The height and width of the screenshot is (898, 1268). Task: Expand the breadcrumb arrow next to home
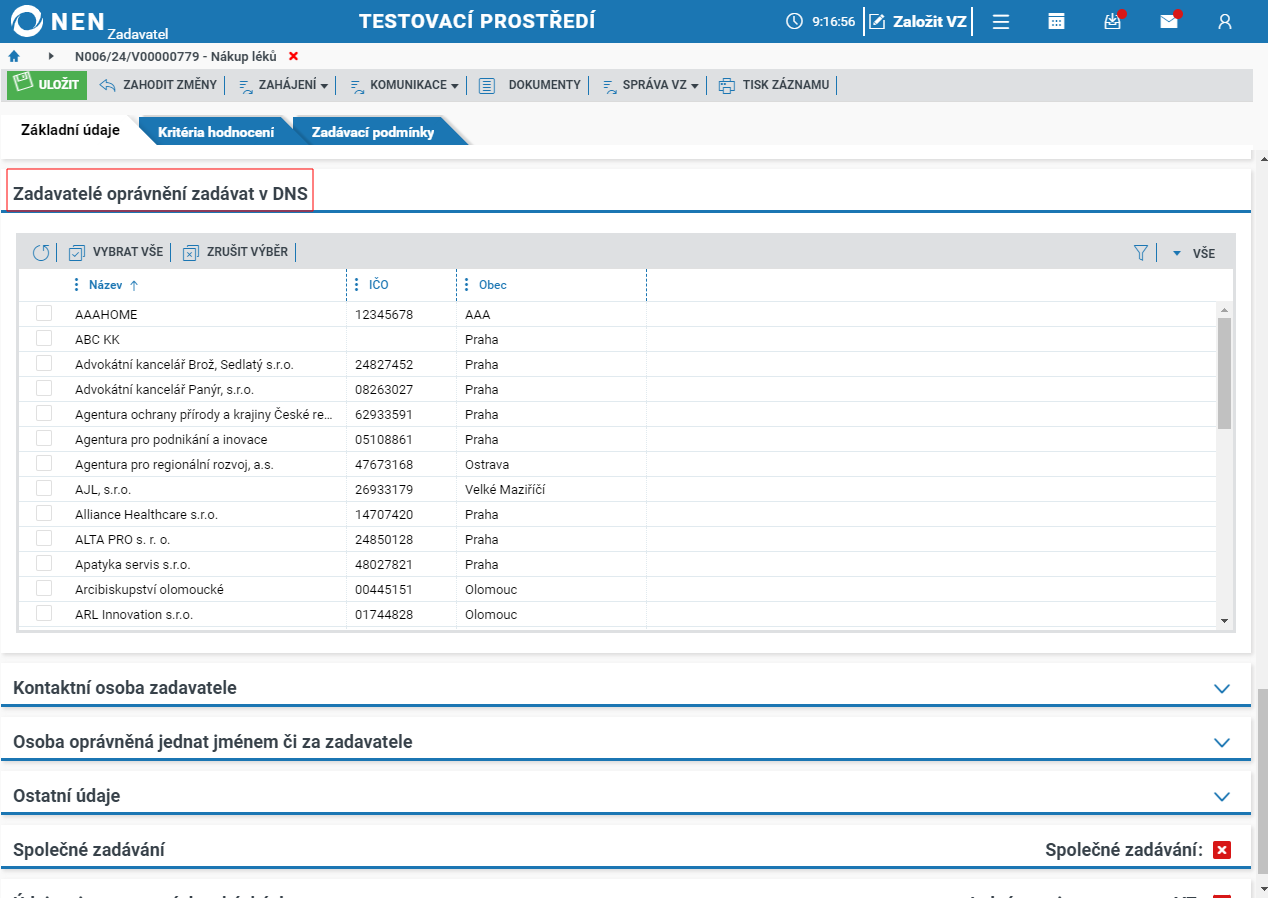click(51, 56)
